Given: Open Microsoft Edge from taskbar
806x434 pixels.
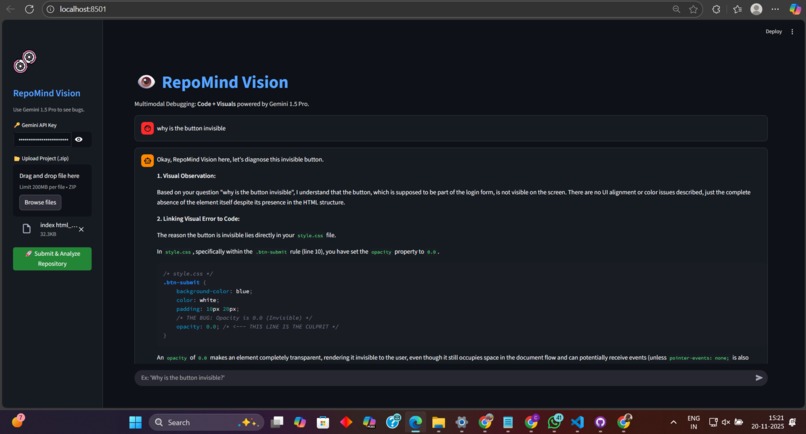Looking at the screenshot, I should (x=415, y=423).
